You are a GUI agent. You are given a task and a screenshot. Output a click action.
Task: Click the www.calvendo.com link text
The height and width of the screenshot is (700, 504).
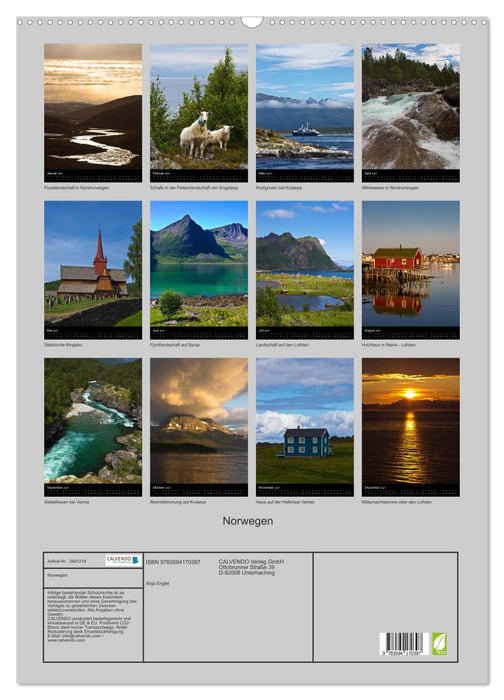point(66,640)
